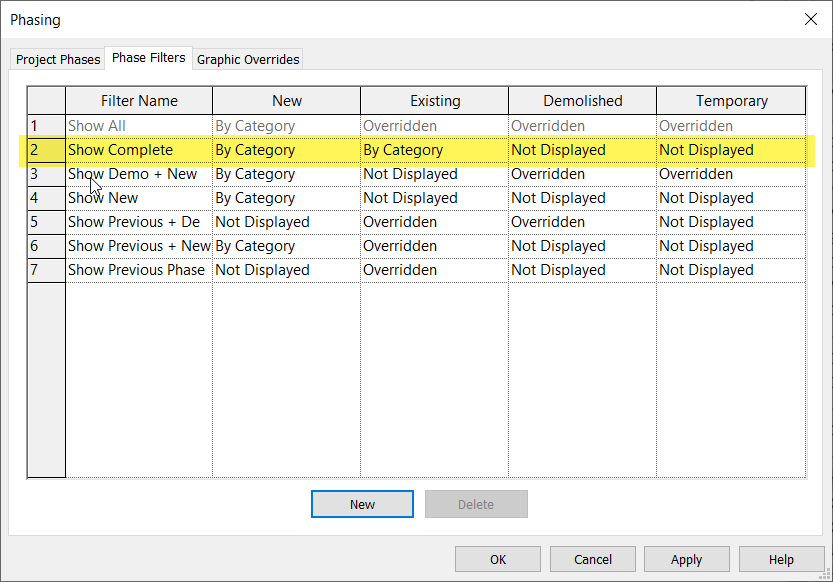Change Existing setting for Show Demo + New

point(434,173)
